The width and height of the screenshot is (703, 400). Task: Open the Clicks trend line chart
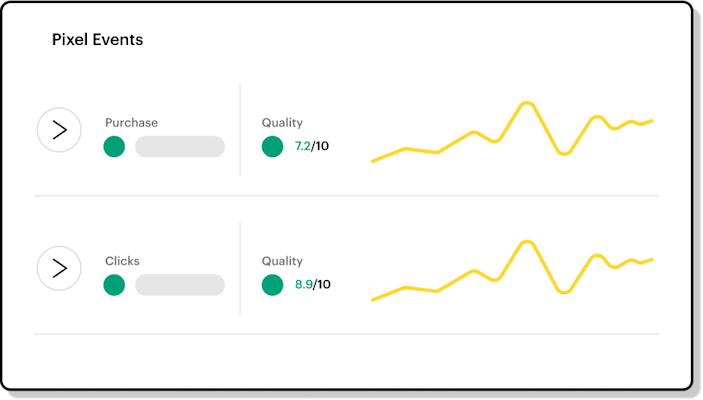click(x=512, y=270)
